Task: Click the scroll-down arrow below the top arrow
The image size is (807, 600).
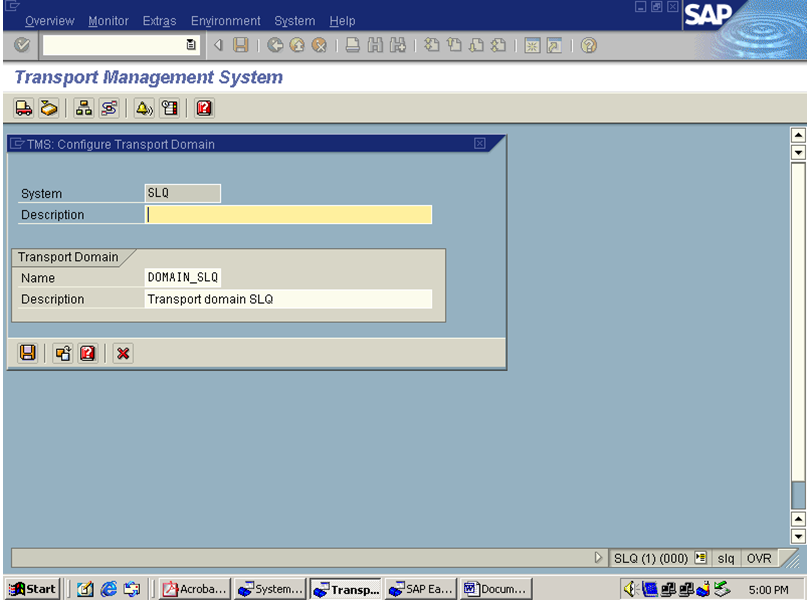Action: pyautogui.click(x=798, y=152)
